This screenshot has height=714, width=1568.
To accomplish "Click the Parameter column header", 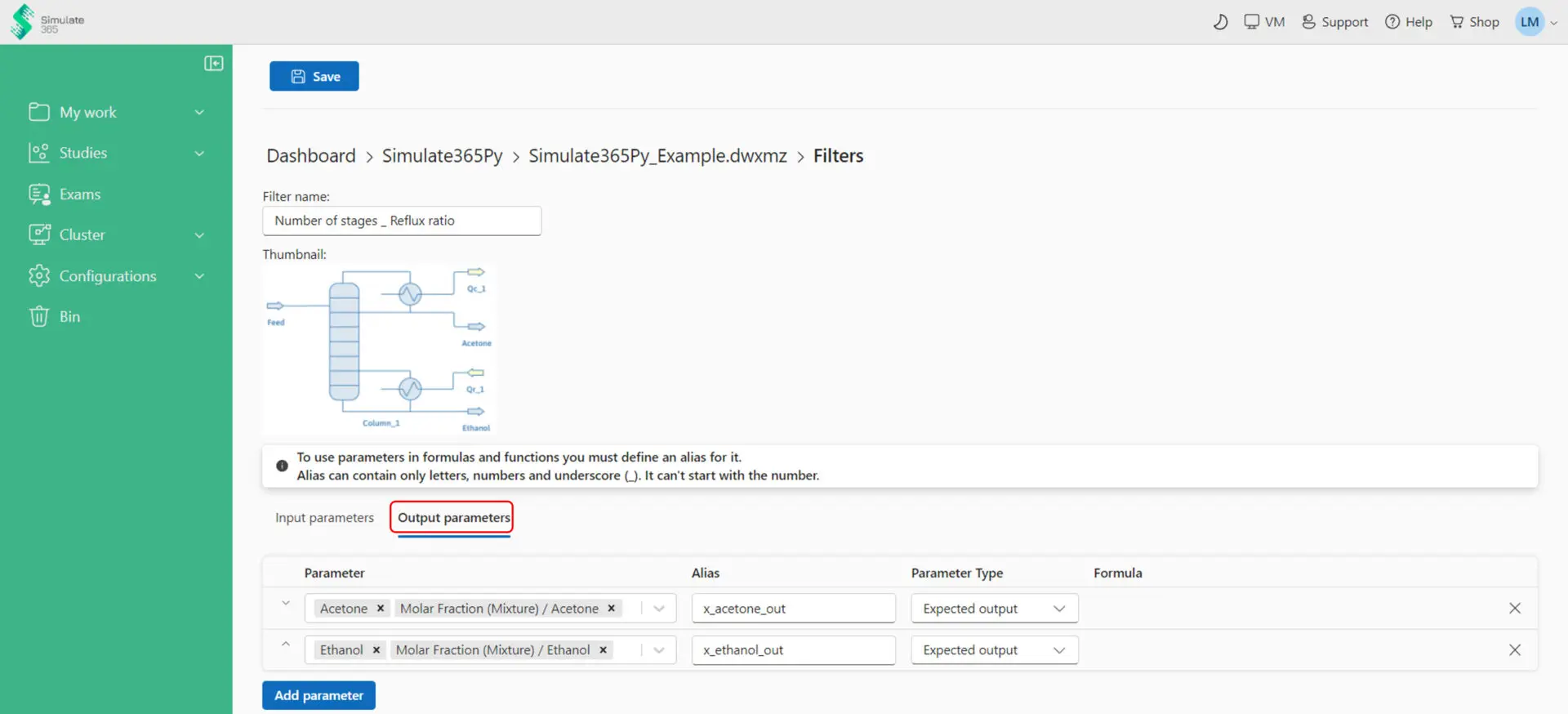I will (335, 573).
